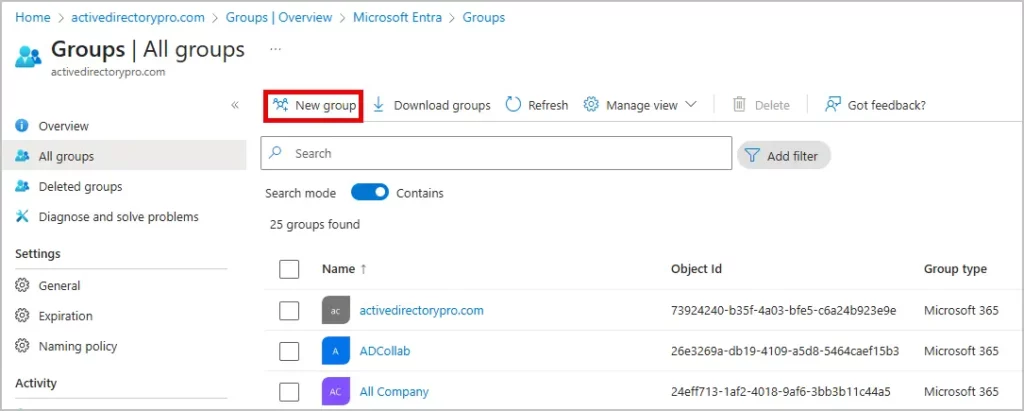Click the Deleted groups people icon
The image size is (1024, 411).
point(22,186)
